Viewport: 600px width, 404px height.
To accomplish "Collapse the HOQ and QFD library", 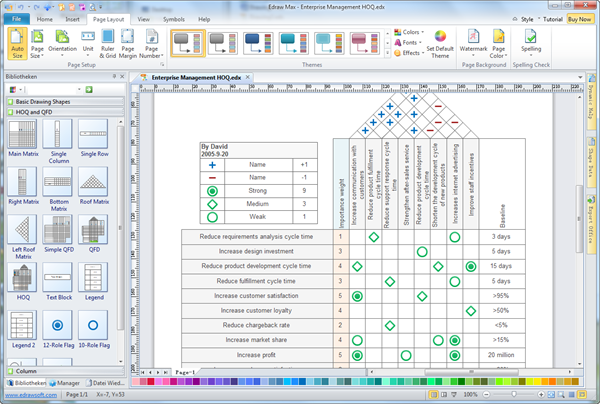I will click(x=65, y=112).
